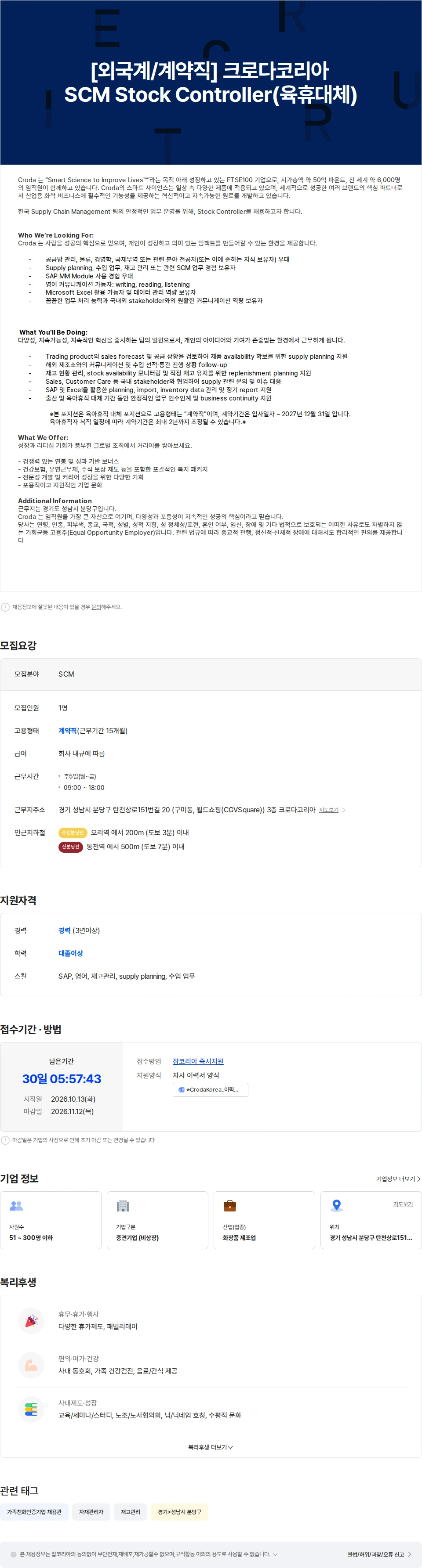Click the 회사 내규에 따름 salary text
The image size is (422, 1568).
click(x=82, y=753)
